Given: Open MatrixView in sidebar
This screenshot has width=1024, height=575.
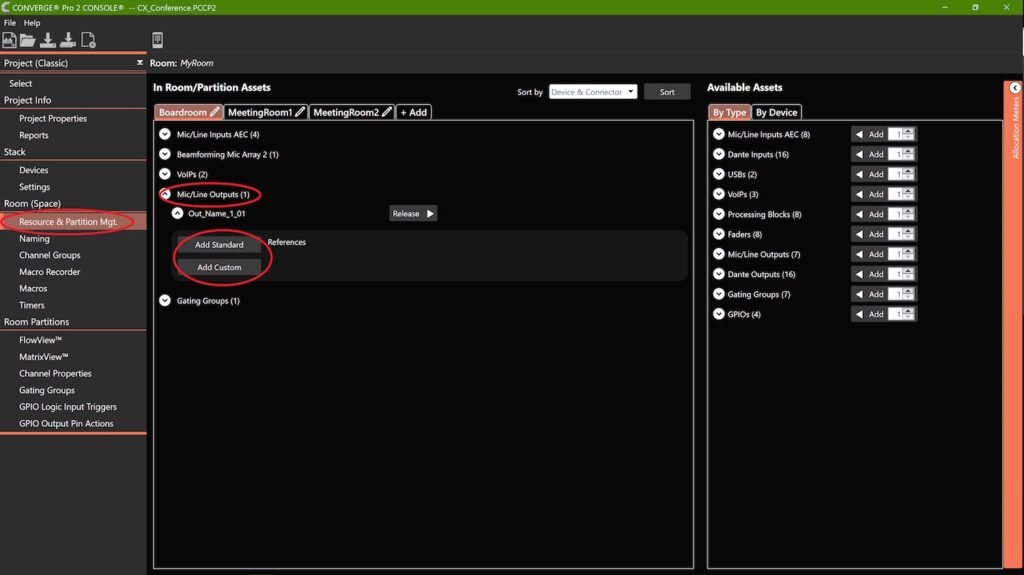Looking at the screenshot, I should 44,357.
